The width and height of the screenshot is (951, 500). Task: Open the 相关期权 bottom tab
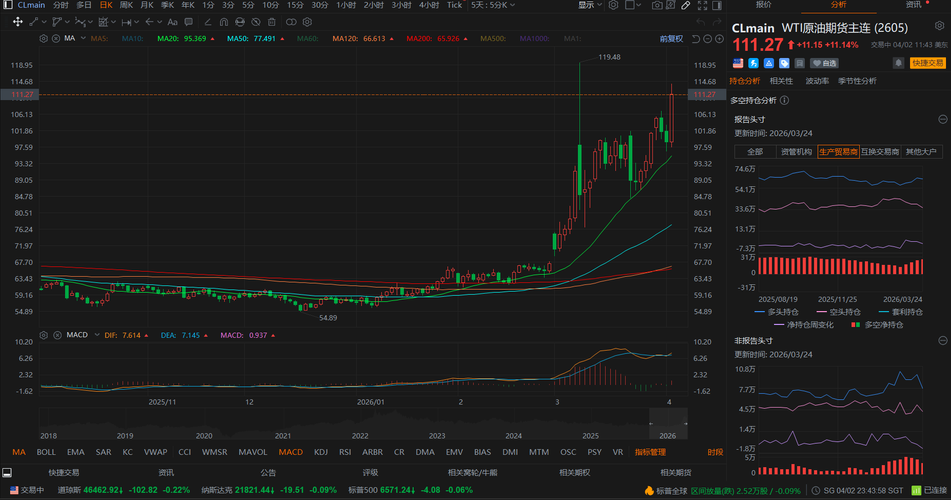(x=574, y=472)
